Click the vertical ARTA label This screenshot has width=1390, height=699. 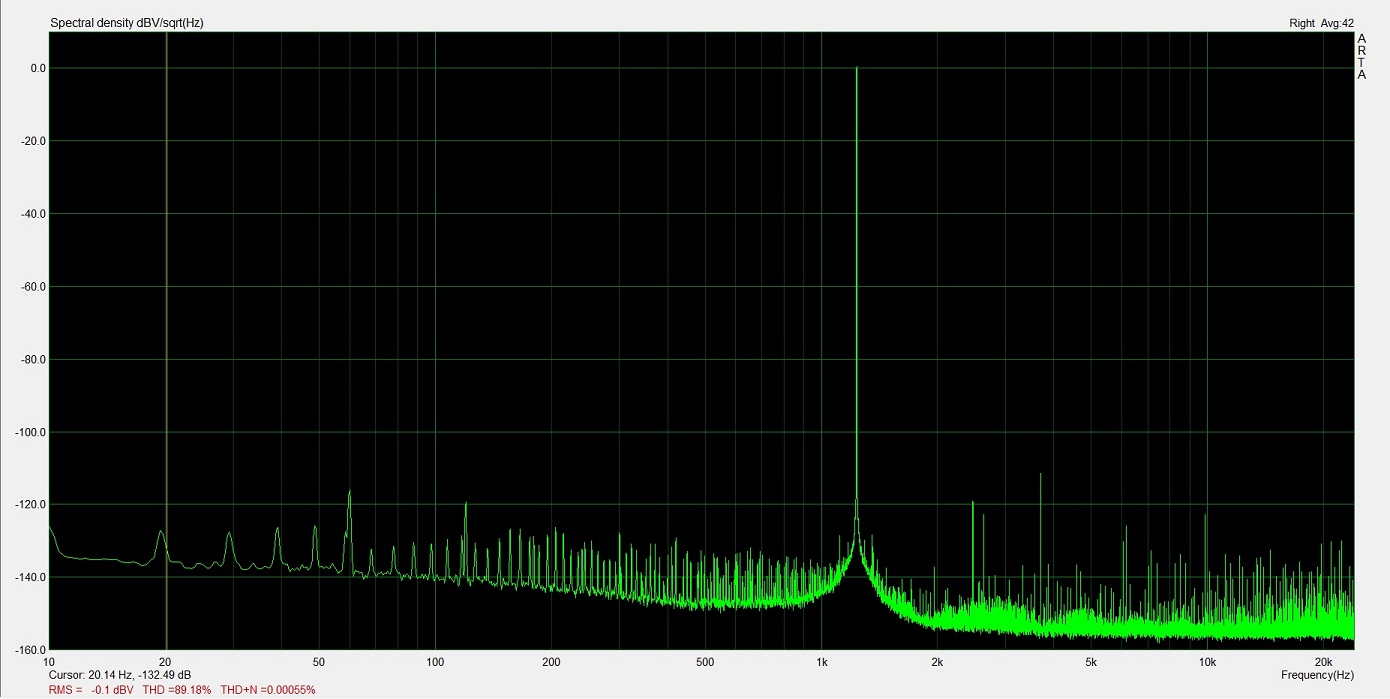click(x=1362, y=56)
